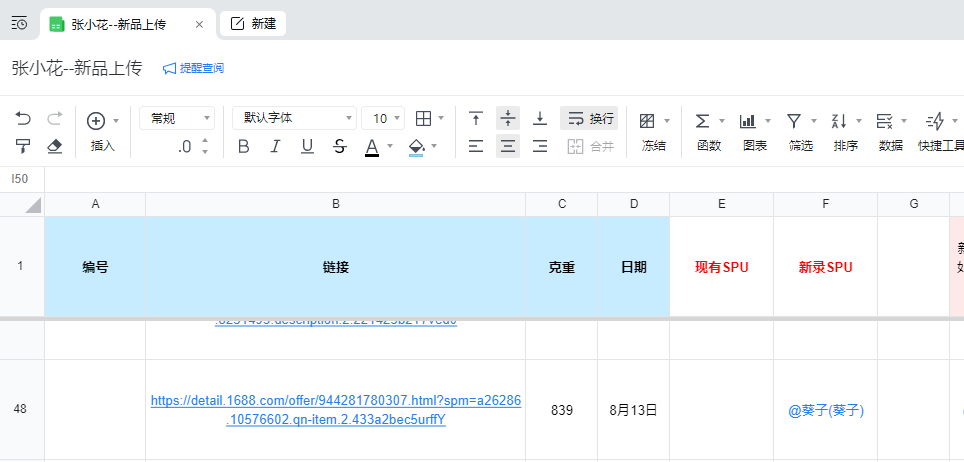Select the format painter tool
The image size is (964, 462).
pos(23,147)
